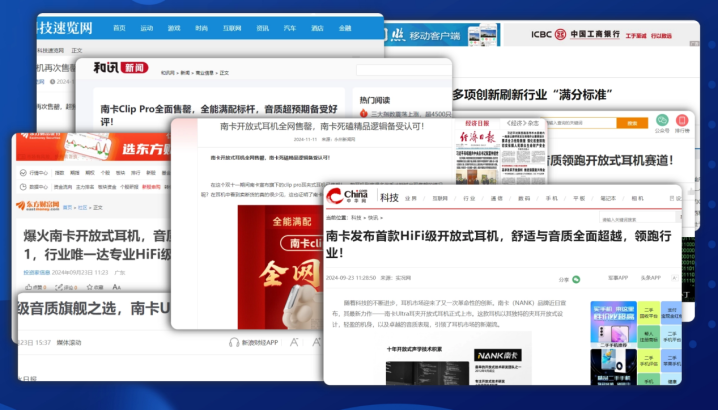Click 资金流向 in 东方财富 数据中心 row
Viewport: 718px width, 410px height.
coord(62,187)
